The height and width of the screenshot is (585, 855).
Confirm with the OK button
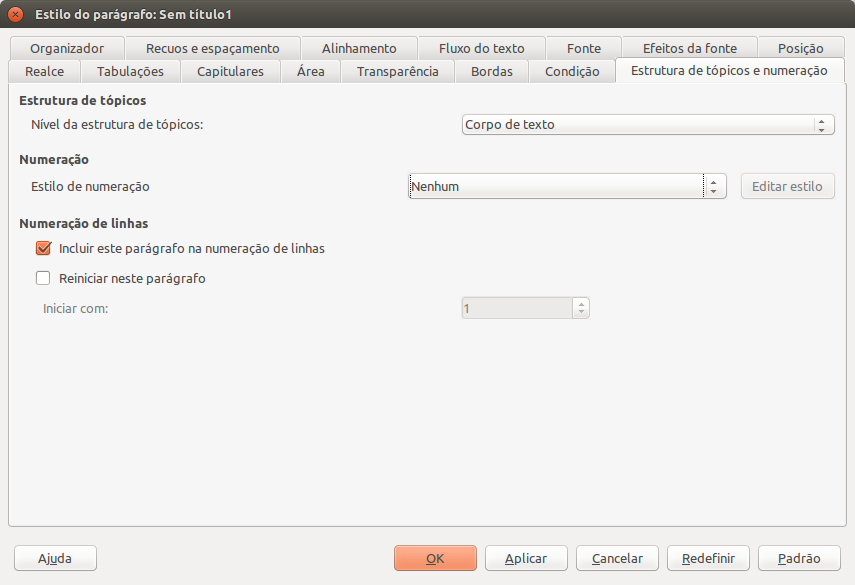click(435, 558)
